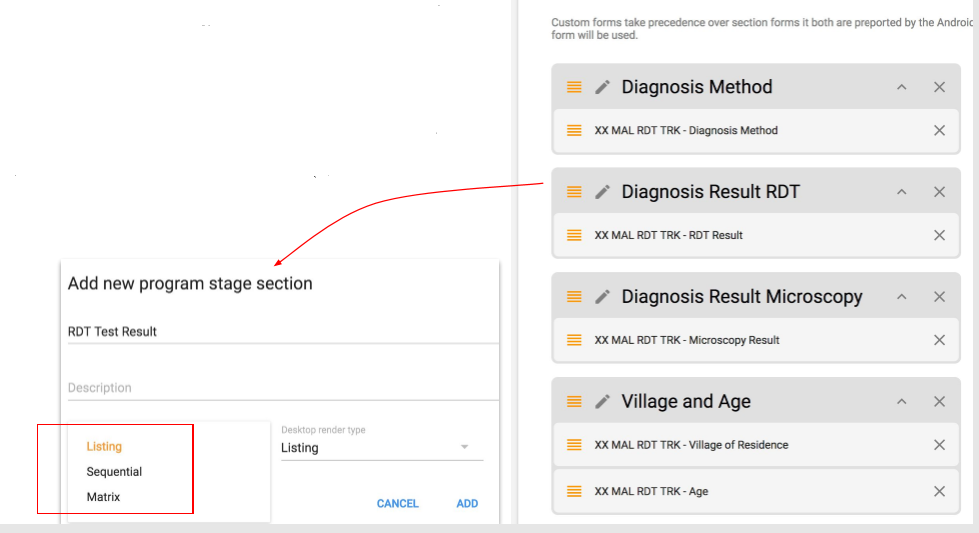Screen dimensions: 979x533
Task: Click the Add new program stage section heading
Action: tap(190, 283)
